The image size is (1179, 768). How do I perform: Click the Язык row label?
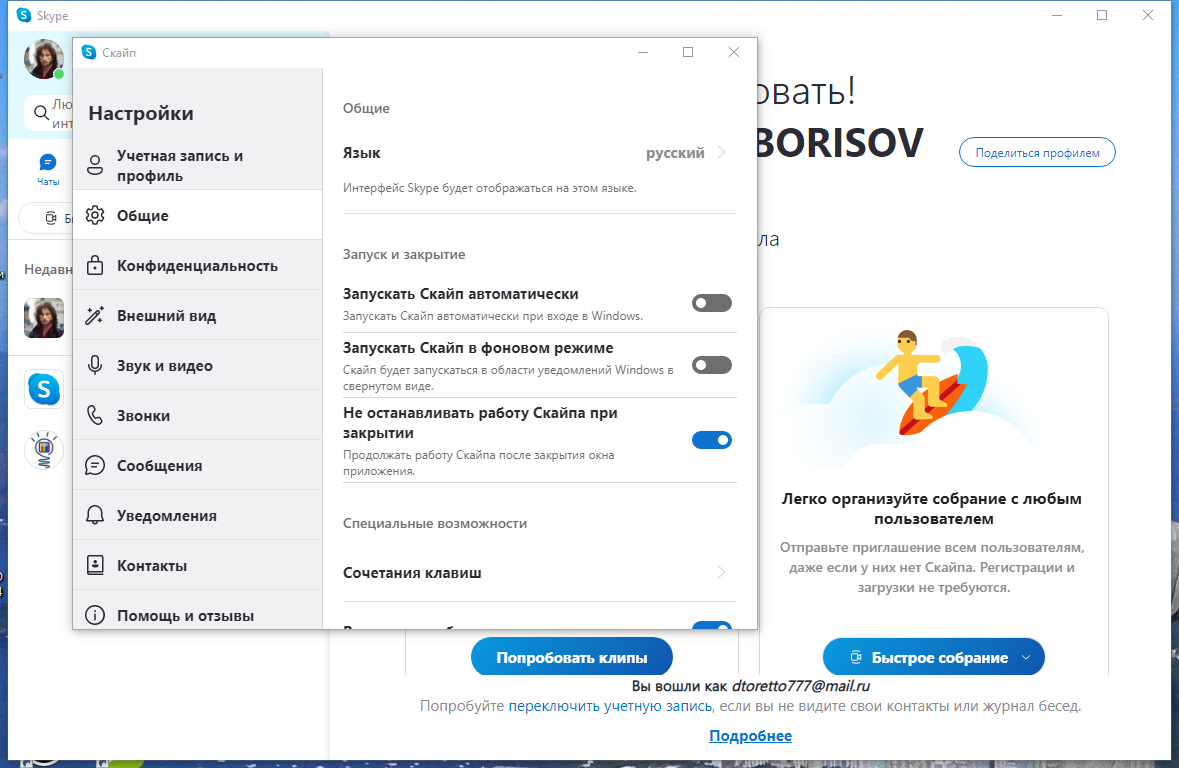coord(362,153)
